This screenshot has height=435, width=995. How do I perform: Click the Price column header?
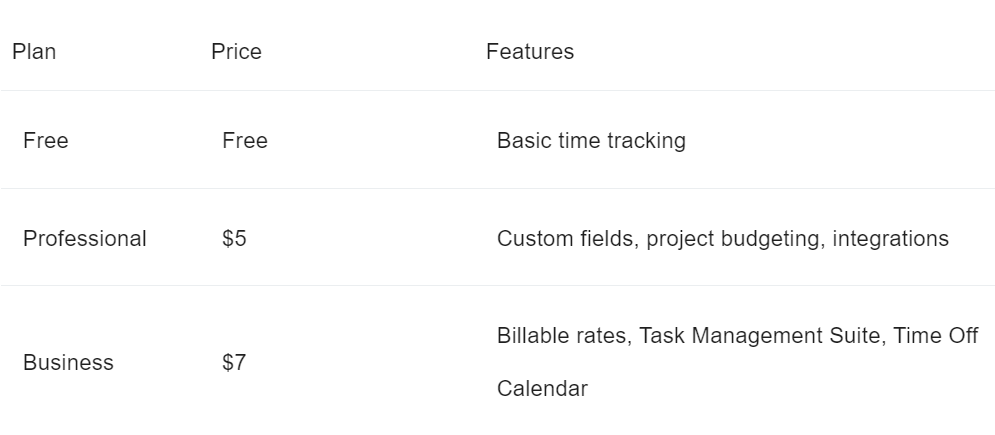(x=236, y=51)
